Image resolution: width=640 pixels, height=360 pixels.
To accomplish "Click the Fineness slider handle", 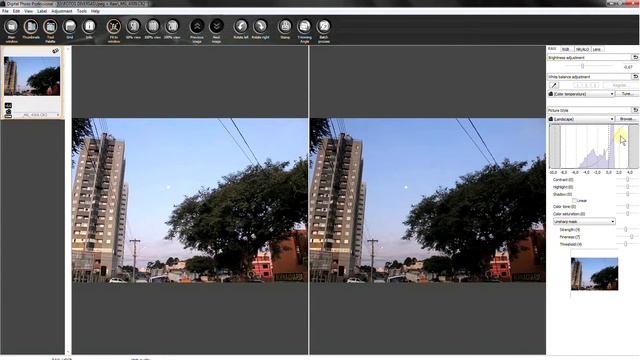I will [x=631, y=237].
